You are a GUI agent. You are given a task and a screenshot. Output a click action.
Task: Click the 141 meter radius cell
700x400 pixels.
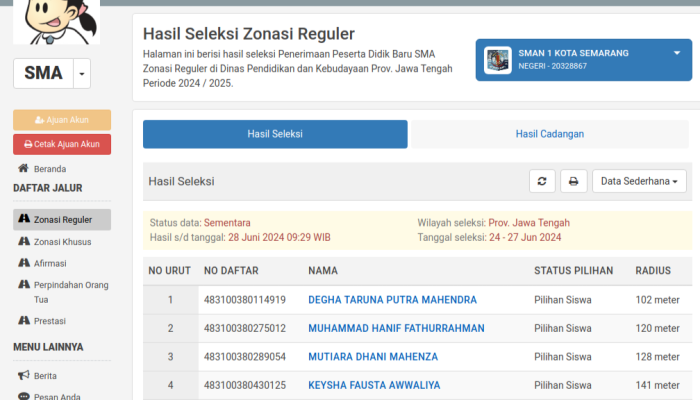pos(658,385)
